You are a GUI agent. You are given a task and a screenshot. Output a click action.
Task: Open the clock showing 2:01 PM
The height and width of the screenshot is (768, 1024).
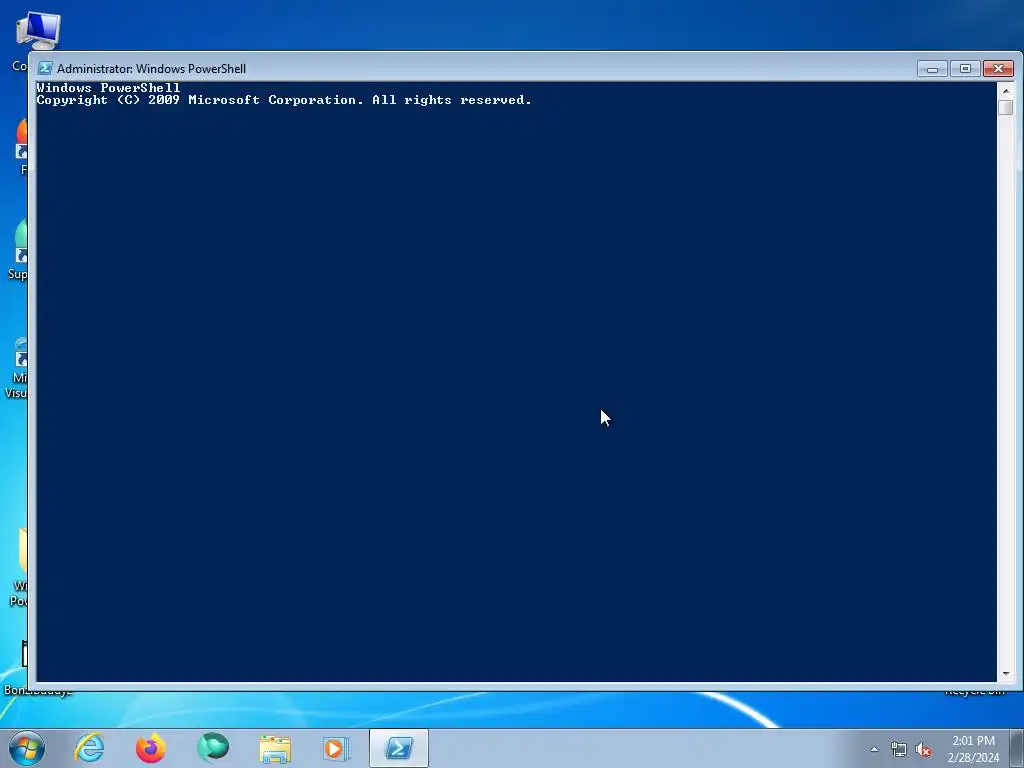click(x=973, y=749)
